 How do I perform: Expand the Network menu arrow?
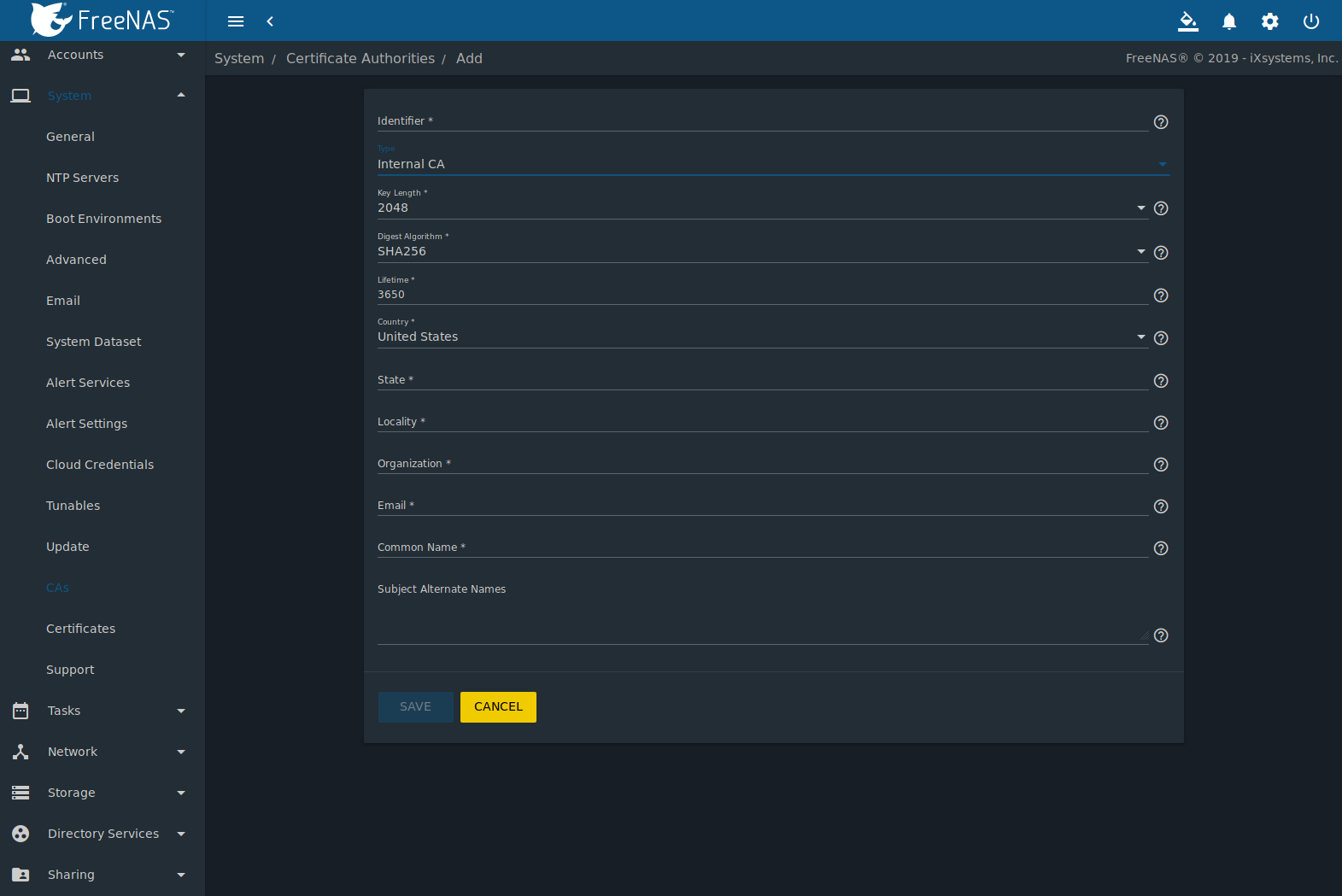click(181, 752)
